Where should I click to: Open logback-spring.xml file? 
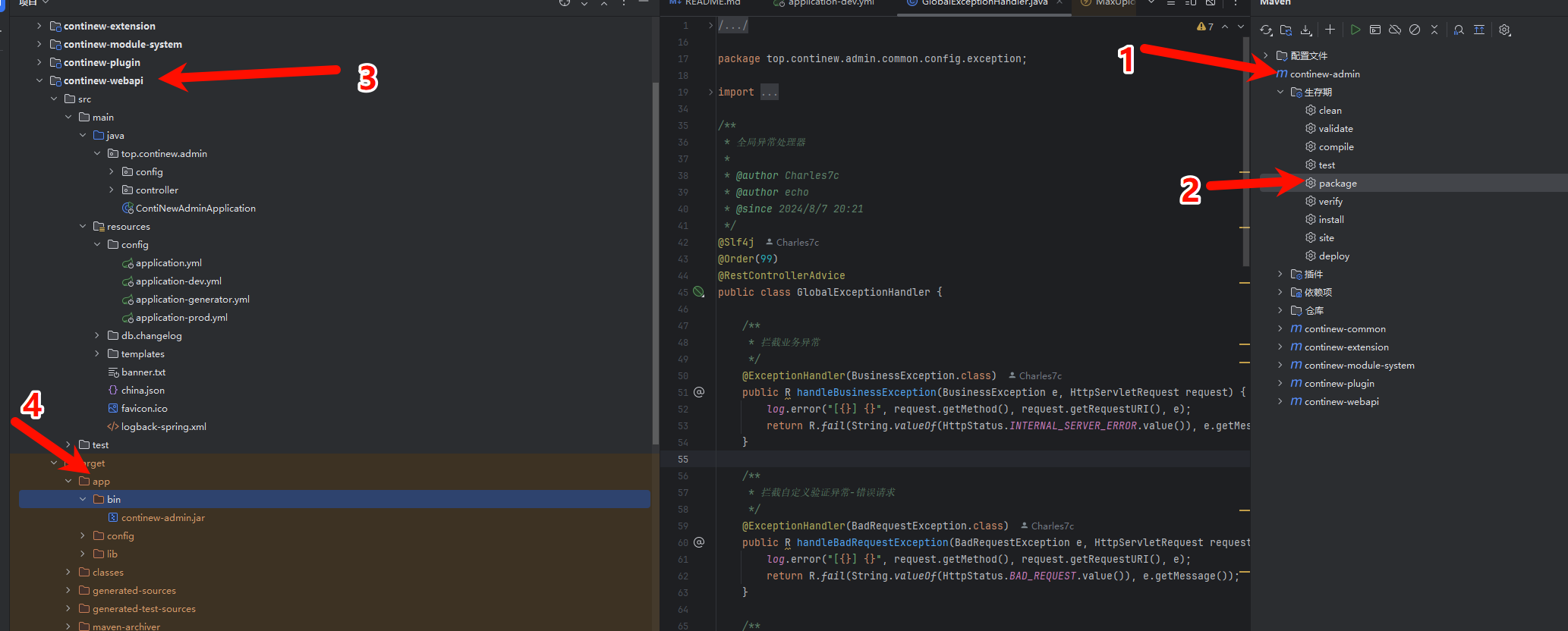[x=163, y=427]
